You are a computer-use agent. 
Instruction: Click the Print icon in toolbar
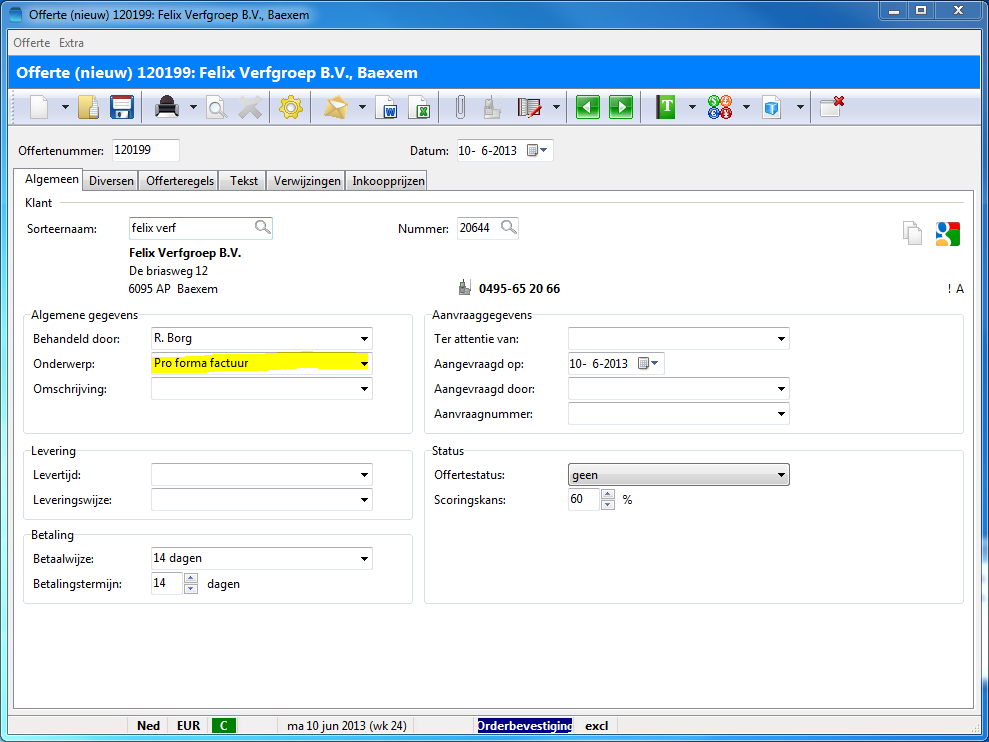pos(167,108)
